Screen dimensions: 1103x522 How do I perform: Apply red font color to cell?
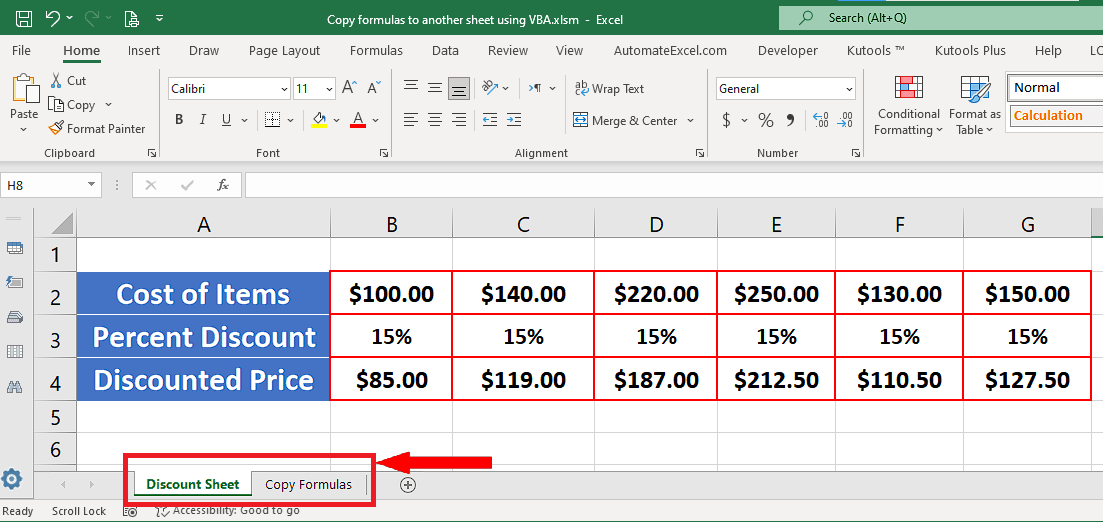click(358, 120)
